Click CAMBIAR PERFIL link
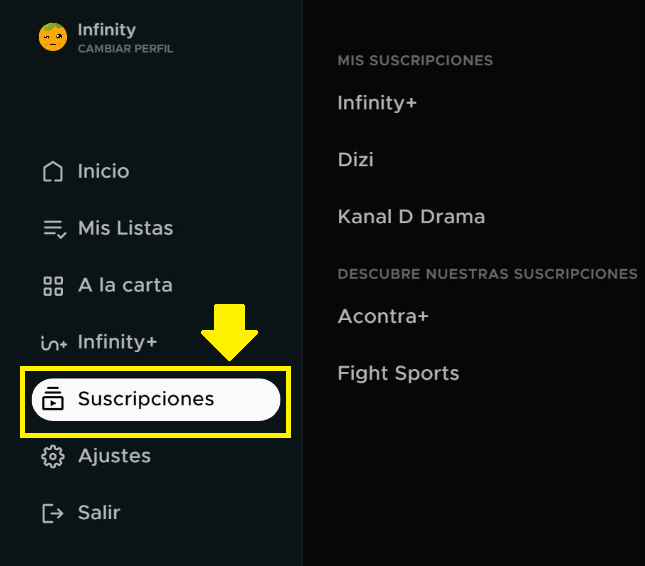The width and height of the screenshot is (645, 566). [x=125, y=49]
